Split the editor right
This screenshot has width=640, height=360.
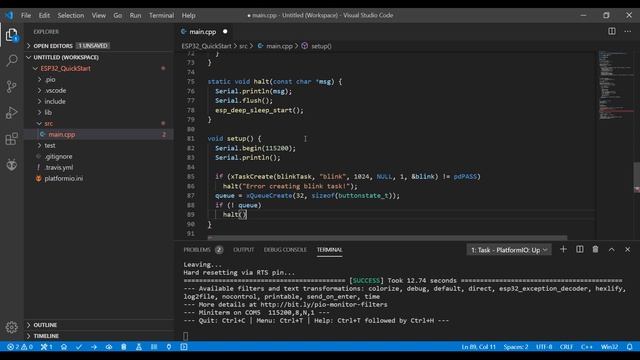tap(611, 31)
